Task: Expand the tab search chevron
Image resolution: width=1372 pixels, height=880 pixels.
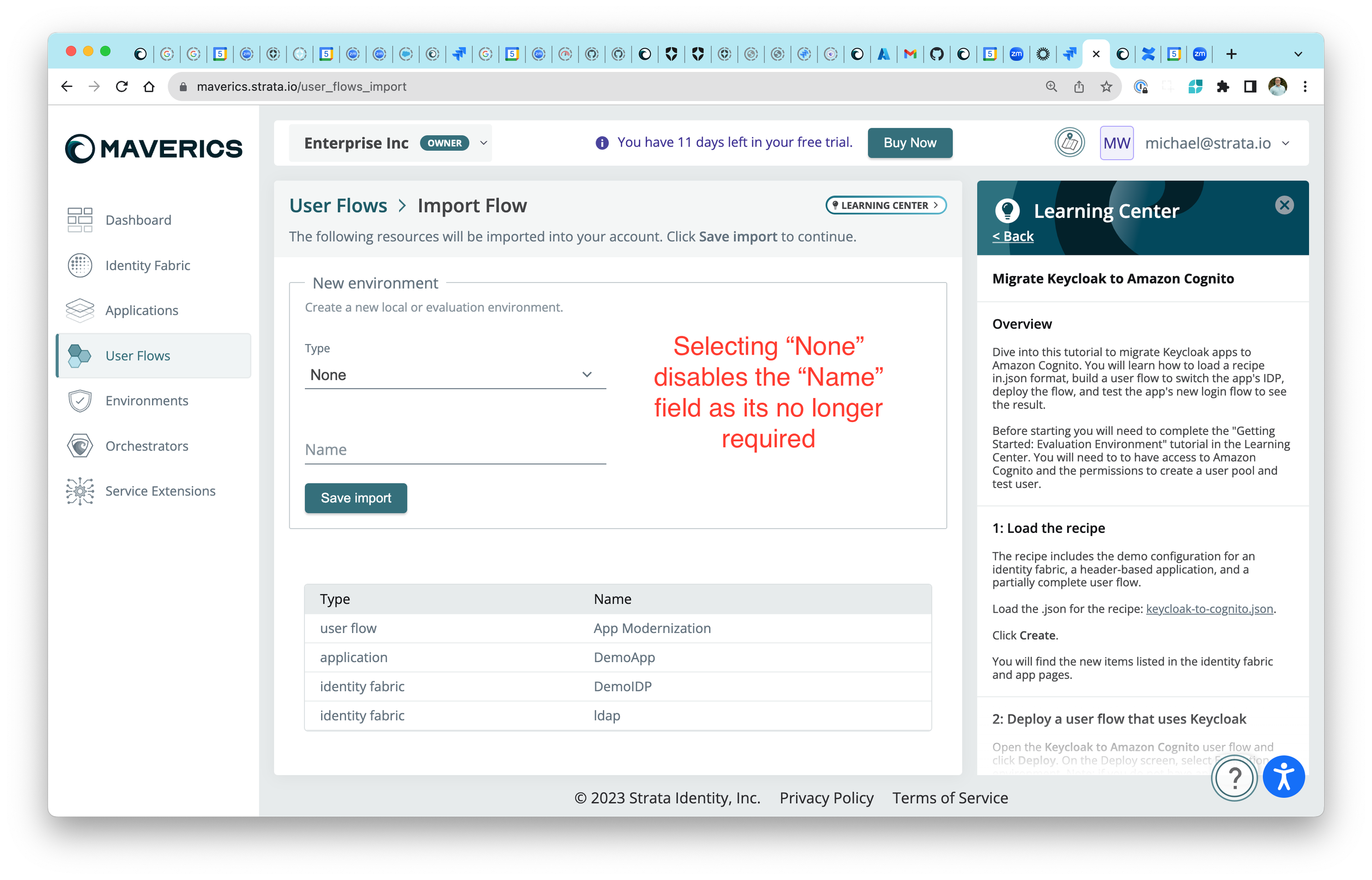Action: 1298,54
